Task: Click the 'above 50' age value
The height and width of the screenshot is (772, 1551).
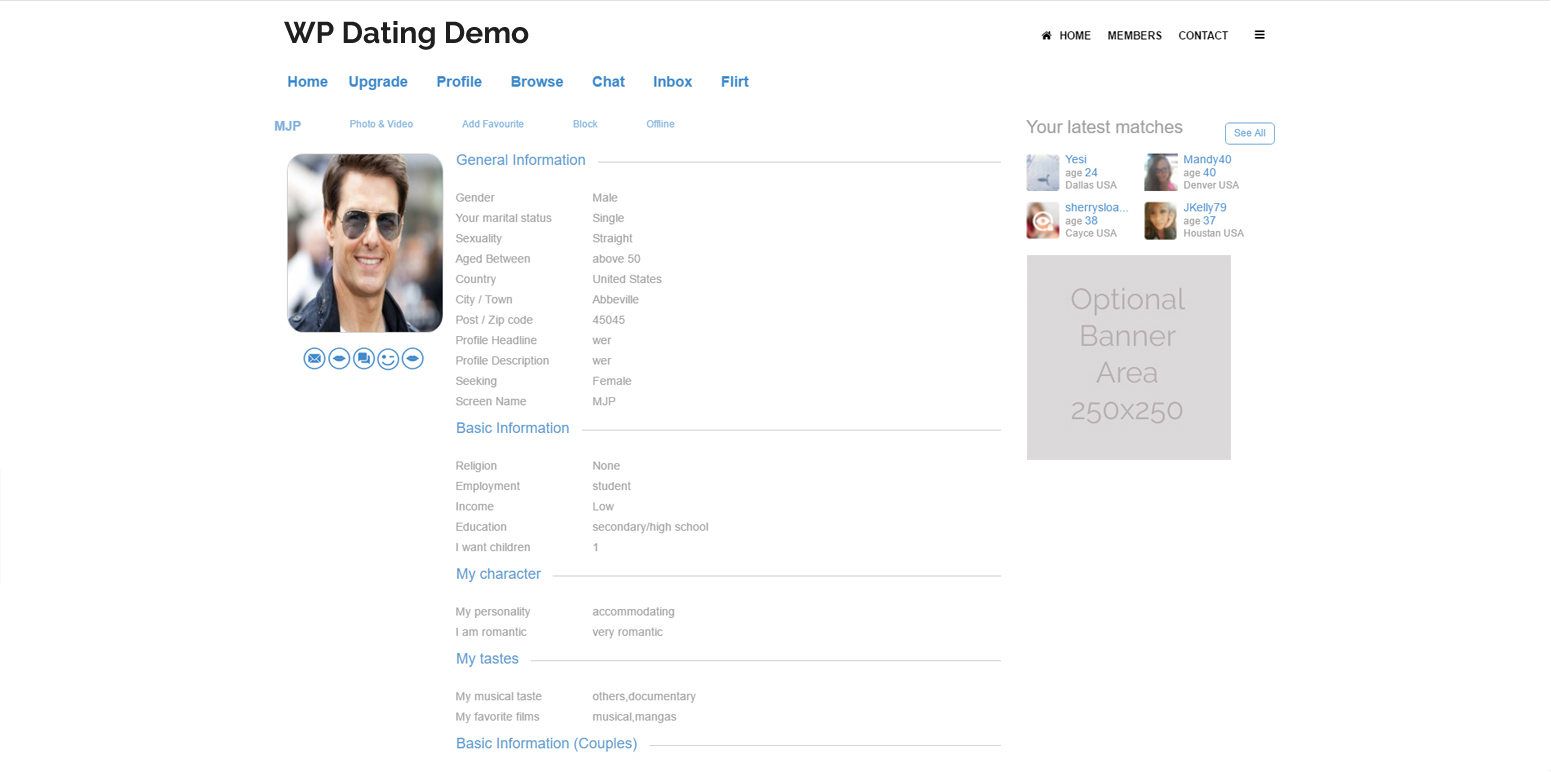Action: 617,259
